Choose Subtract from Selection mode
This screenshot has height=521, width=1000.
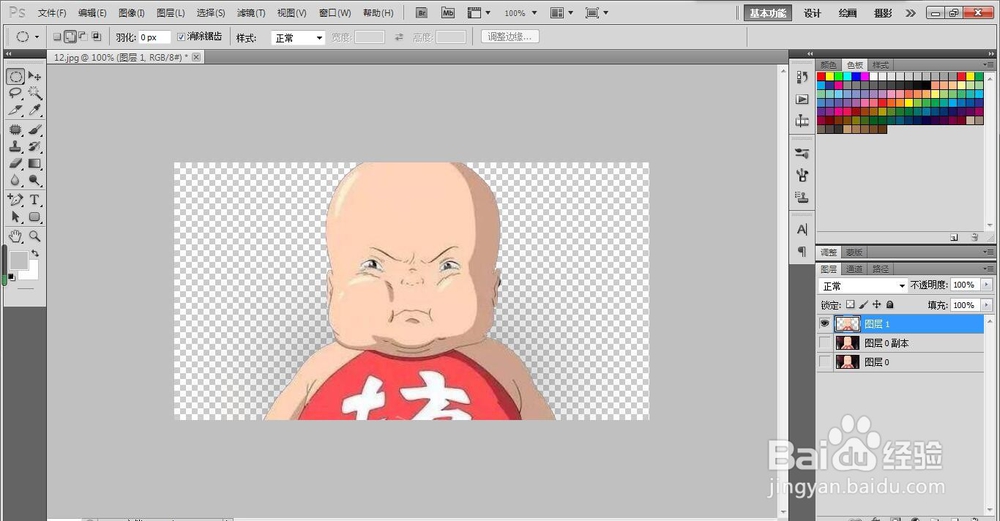tap(83, 37)
